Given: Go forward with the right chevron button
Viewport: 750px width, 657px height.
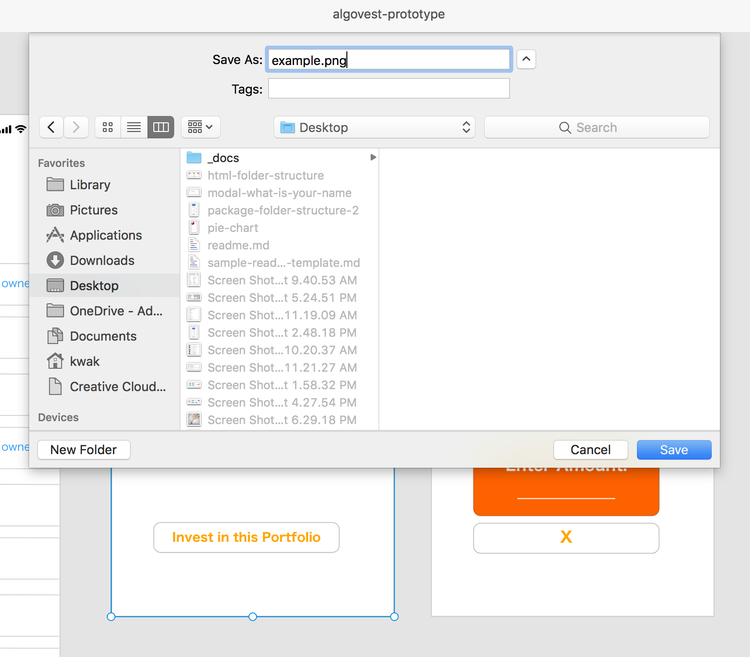Looking at the screenshot, I should click(76, 127).
